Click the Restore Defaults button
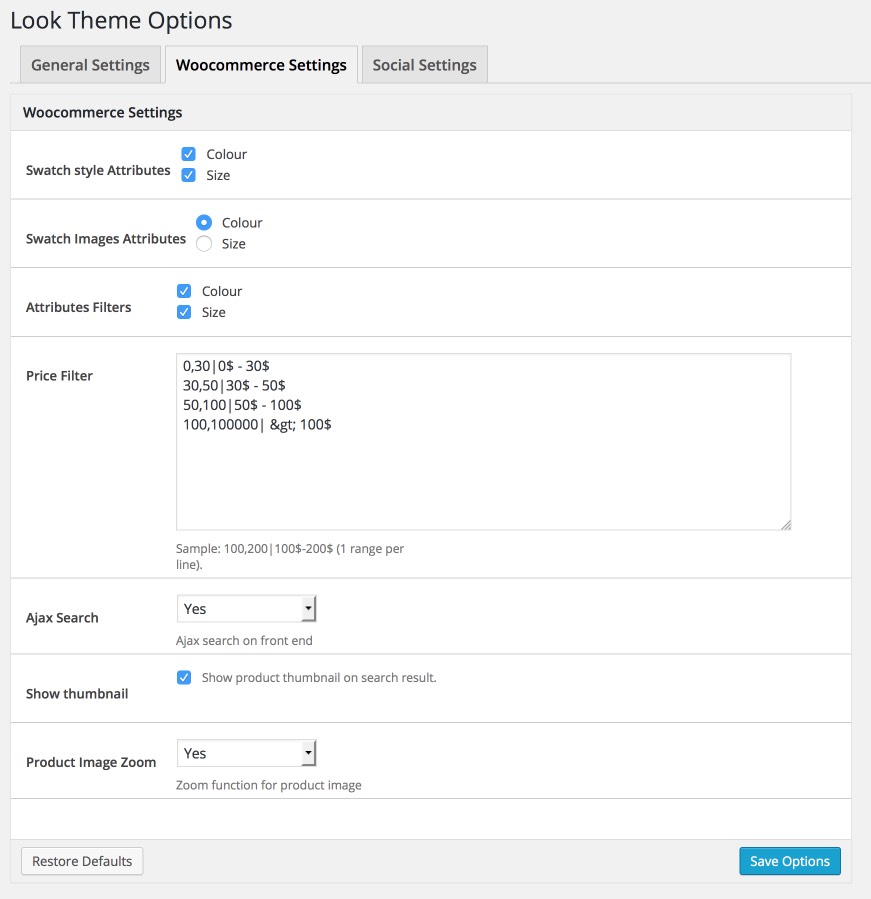 pos(82,861)
